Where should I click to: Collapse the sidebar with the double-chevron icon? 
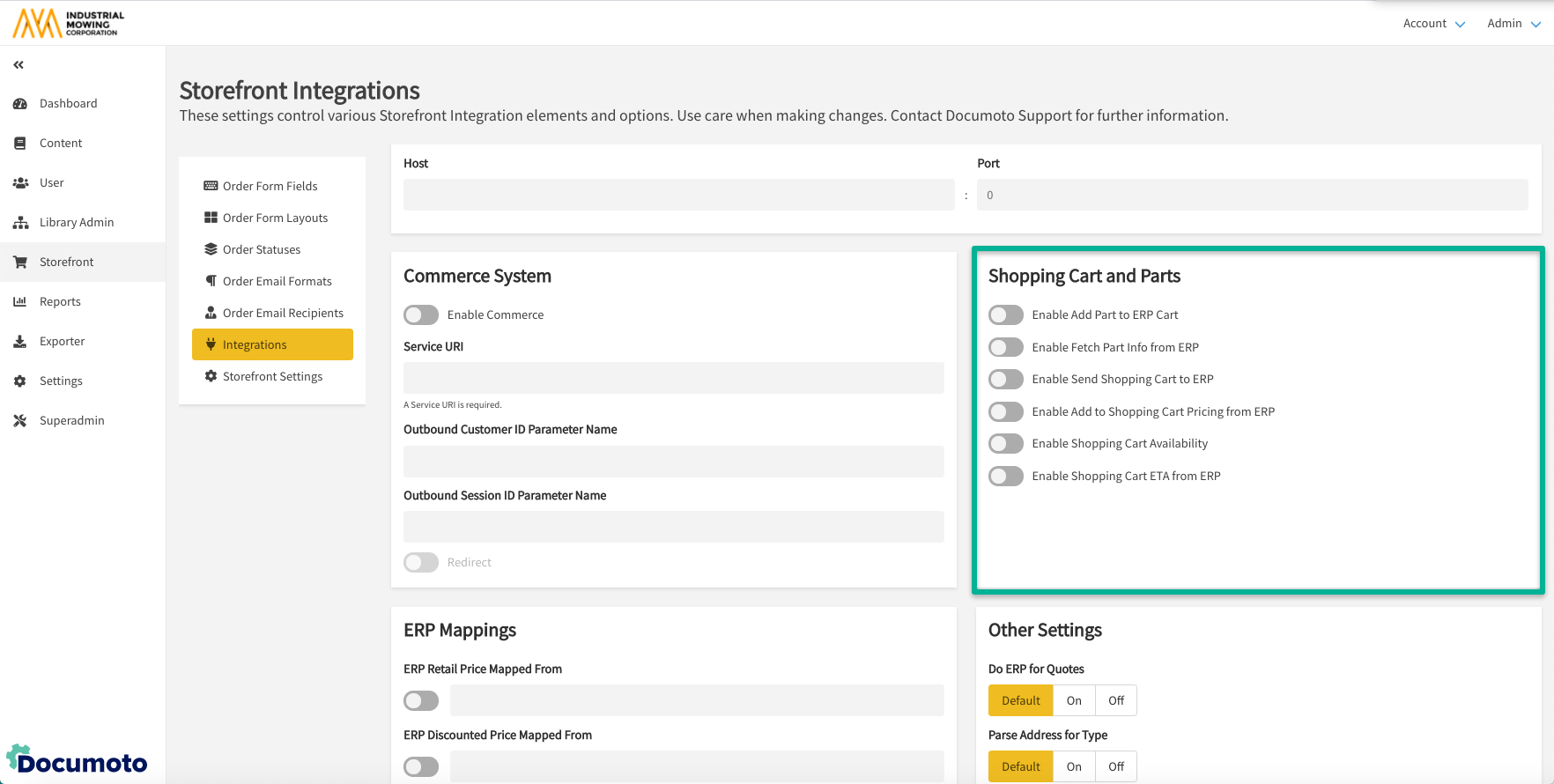(18, 65)
